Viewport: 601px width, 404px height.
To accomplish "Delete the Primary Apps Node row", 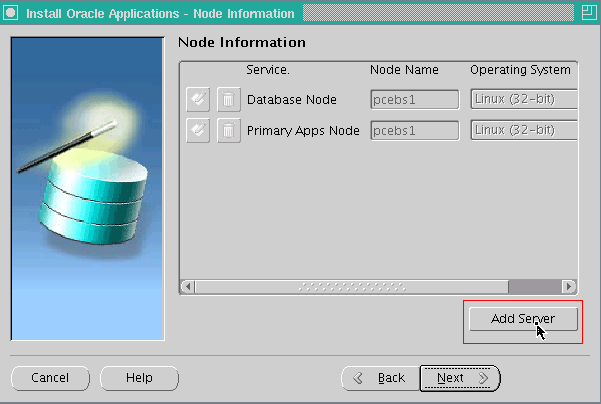I will point(229,131).
